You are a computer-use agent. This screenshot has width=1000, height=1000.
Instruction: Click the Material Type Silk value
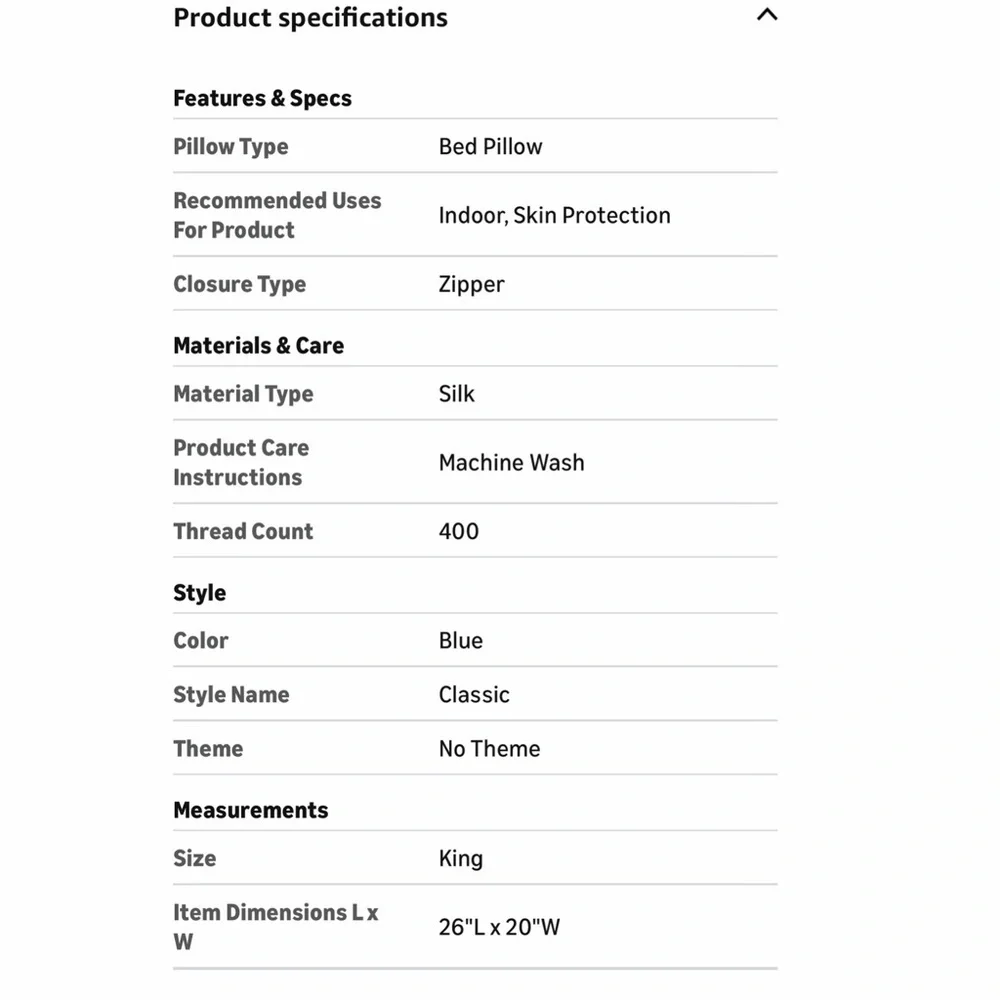[x=457, y=394]
